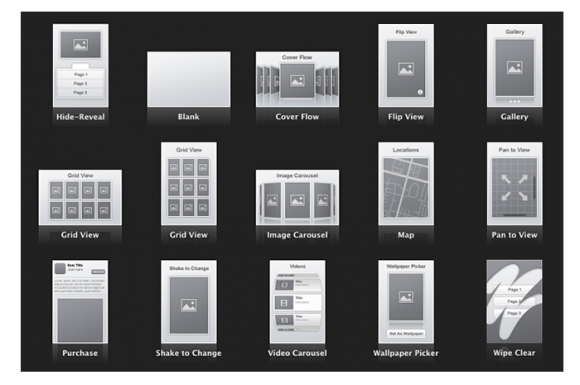Image resolution: width=580 pixels, height=385 pixels.
Task: Pick the Wallpaper Picker template icon
Action: [406, 302]
